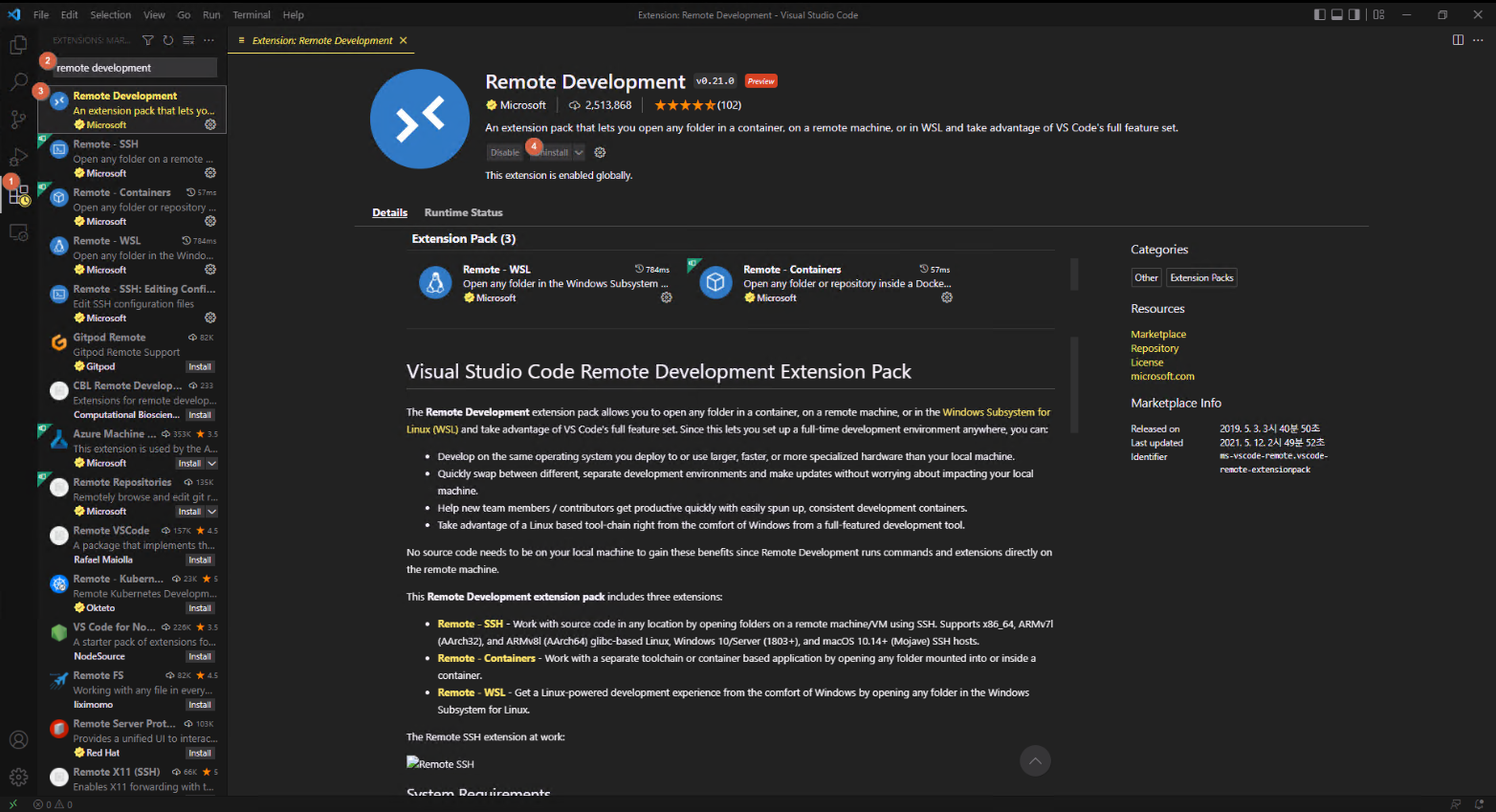Refresh the extensions list

(x=168, y=40)
